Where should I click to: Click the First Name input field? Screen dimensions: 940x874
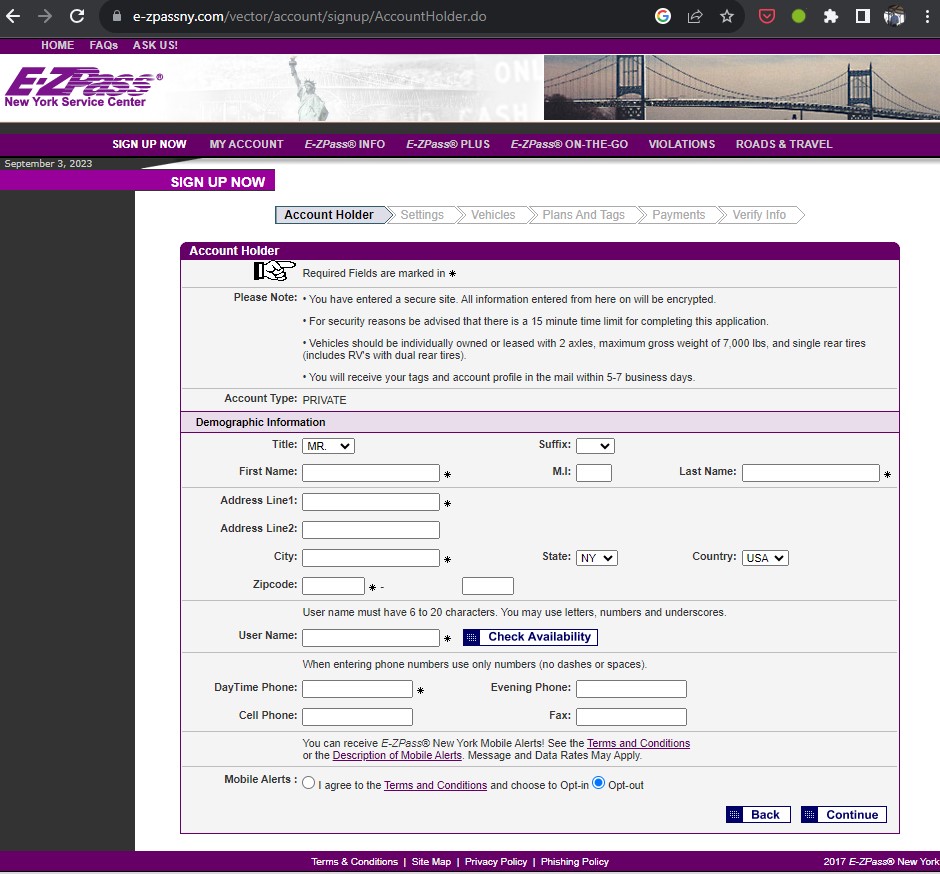point(371,473)
